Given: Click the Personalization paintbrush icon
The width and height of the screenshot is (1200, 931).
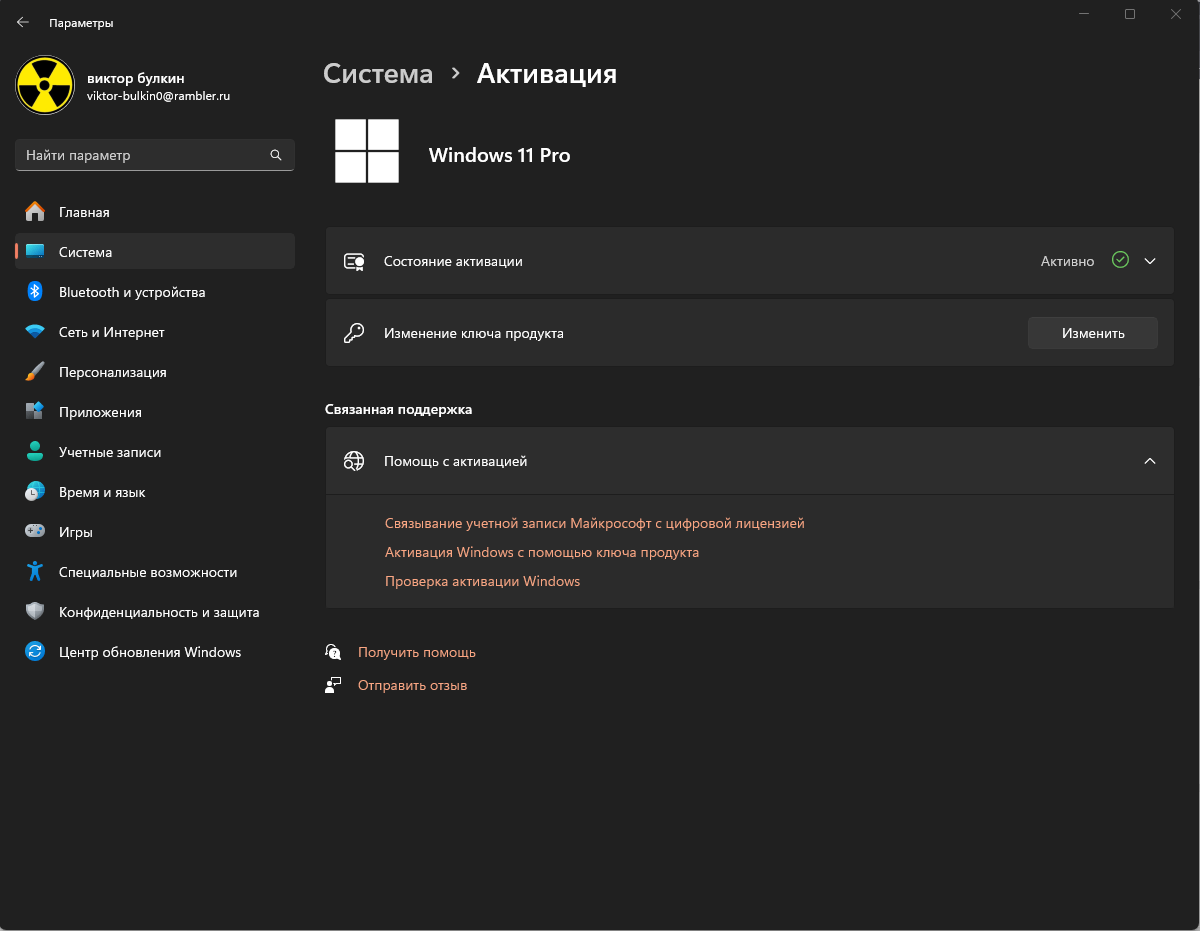Looking at the screenshot, I should pyautogui.click(x=35, y=372).
